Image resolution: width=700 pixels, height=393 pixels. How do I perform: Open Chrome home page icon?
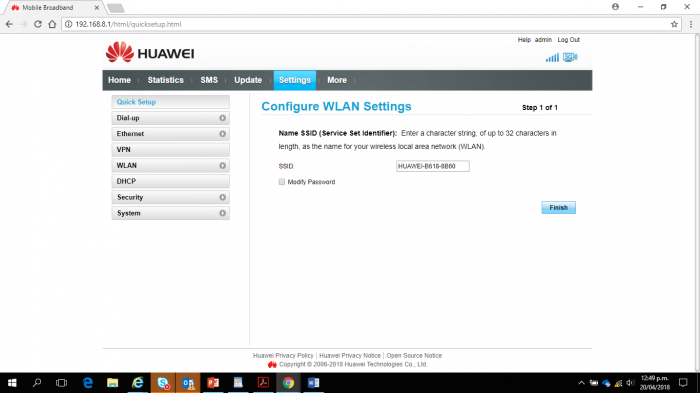tap(52, 24)
